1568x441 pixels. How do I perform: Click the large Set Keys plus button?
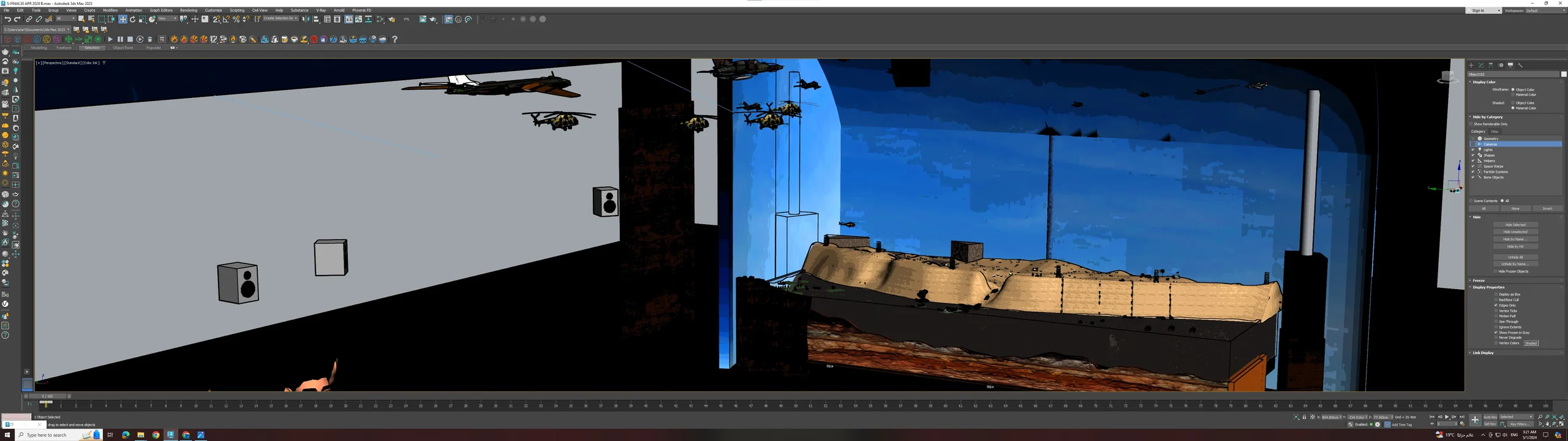[1475, 420]
